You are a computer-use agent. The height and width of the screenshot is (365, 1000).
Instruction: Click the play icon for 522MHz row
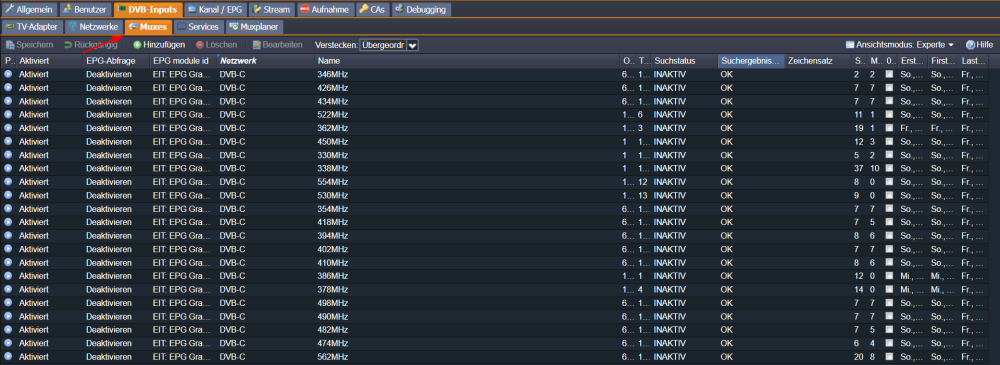[x=8, y=114]
